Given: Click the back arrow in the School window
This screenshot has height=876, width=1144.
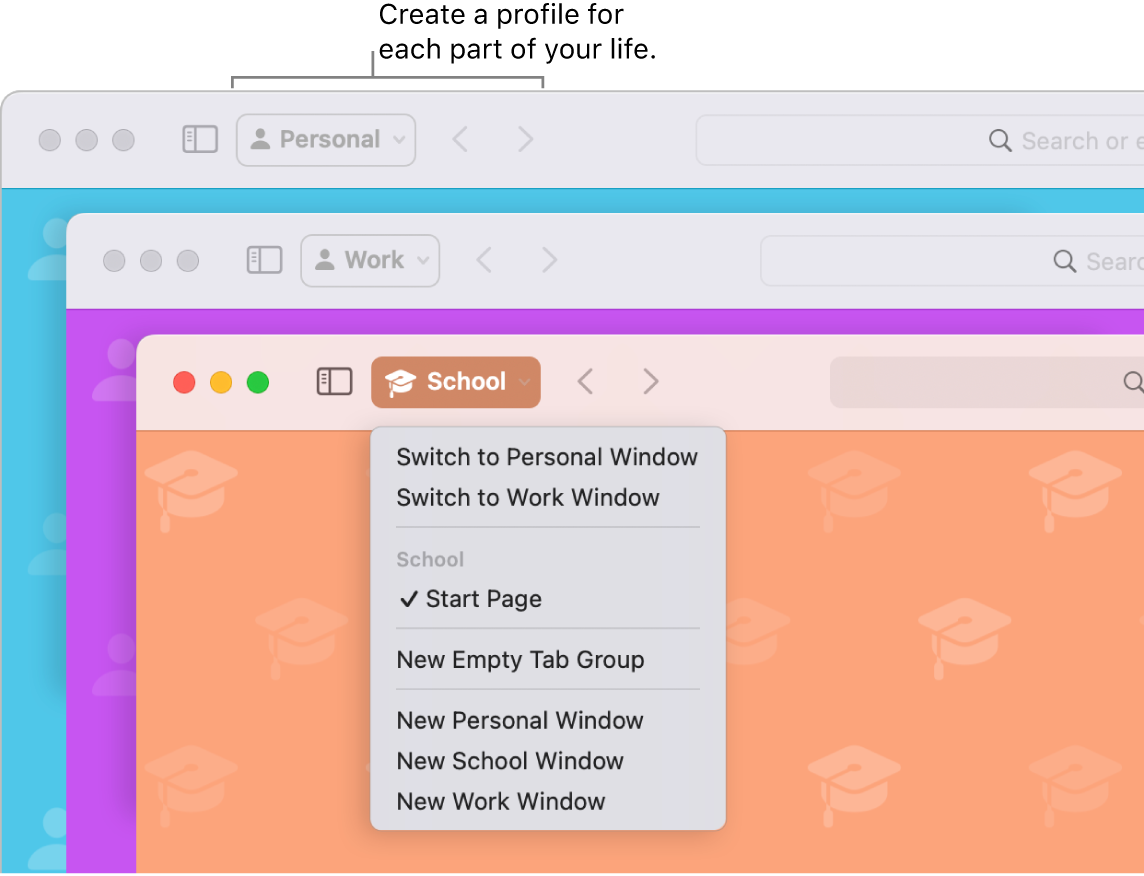Looking at the screenshot, I should click(x=586, y=381).
